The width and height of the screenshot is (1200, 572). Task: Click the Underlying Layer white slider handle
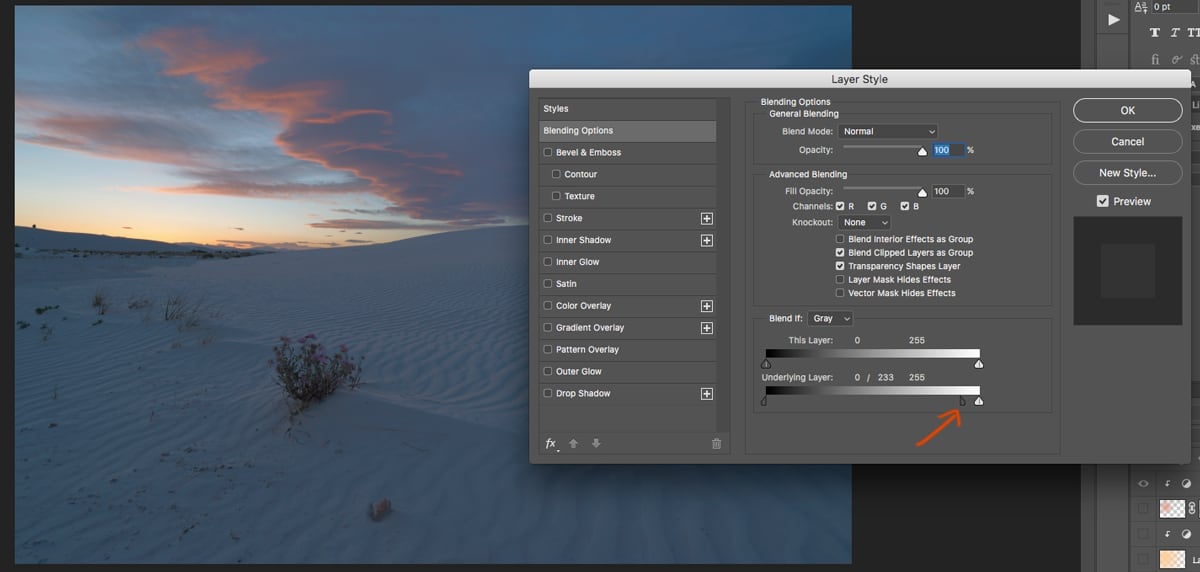(979, 401)
